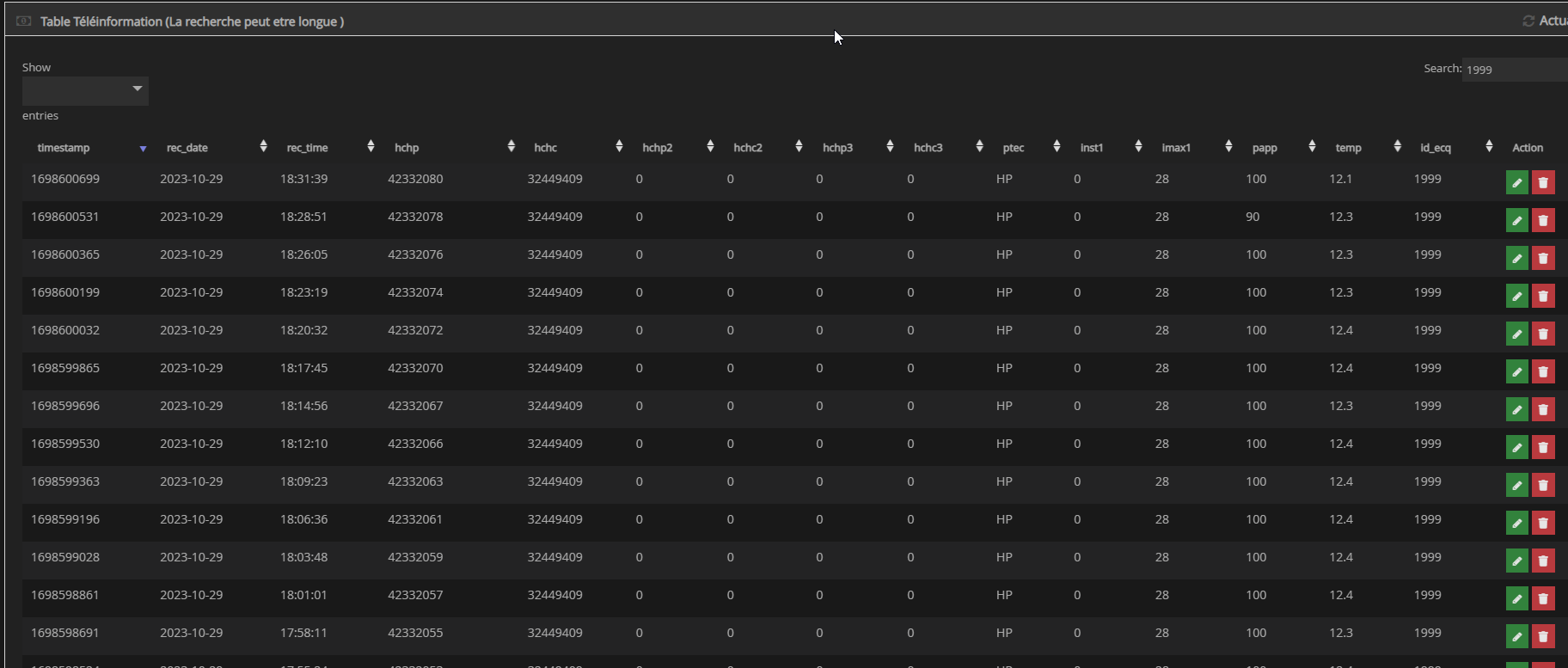The height and width of the screenshot is (668, 1568).
Task: Edit the row with timestamp 1698600365
Action: 1517,258
